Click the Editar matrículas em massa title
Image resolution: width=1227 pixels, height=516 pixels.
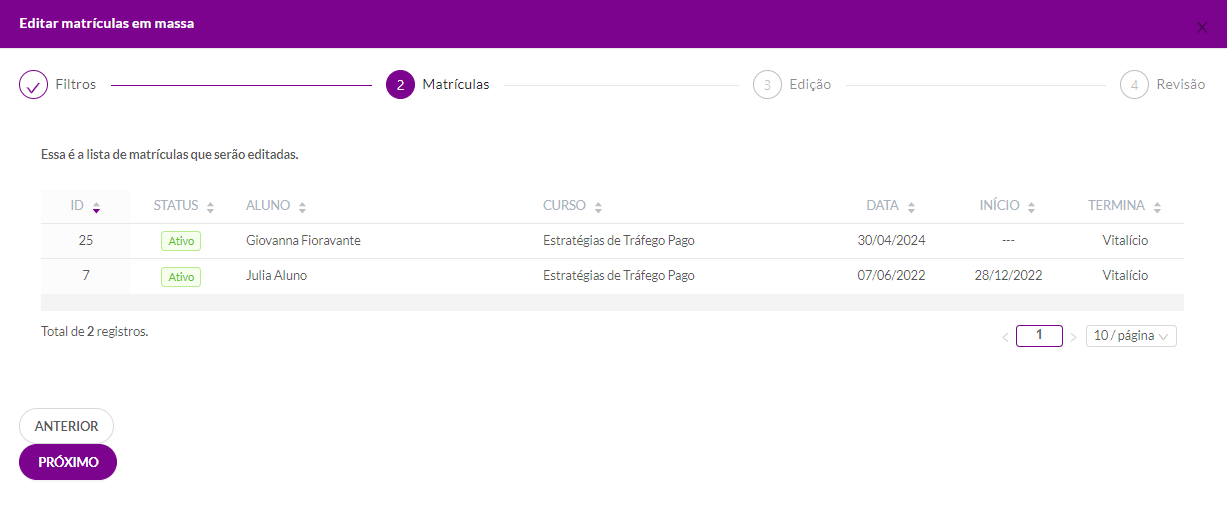(x=107, y=23)
